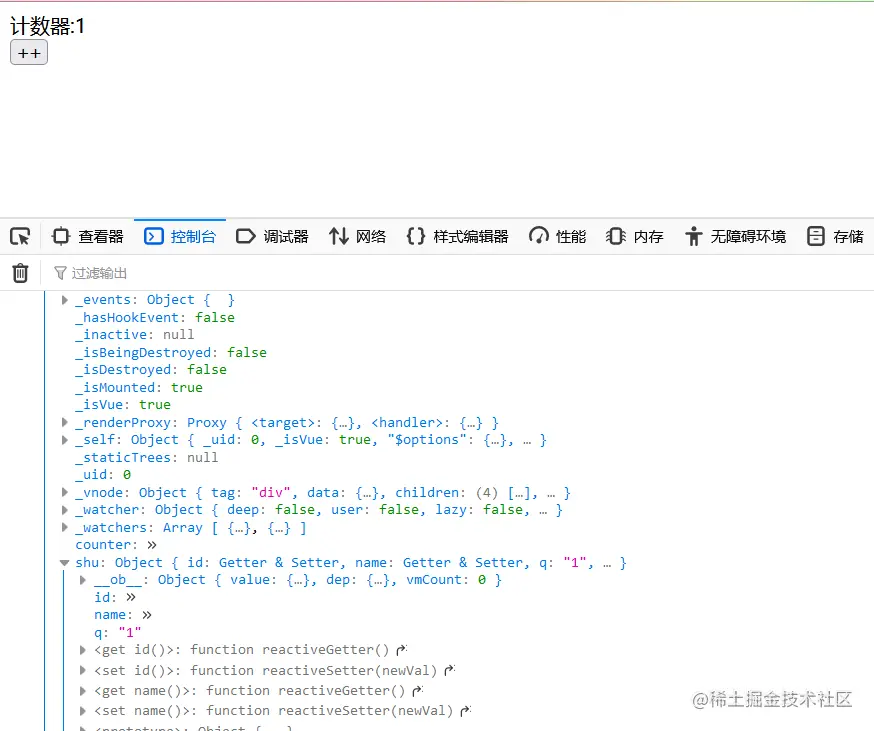Jump to <set name()> reactiveSetter definition

click(x=465, y=711)
